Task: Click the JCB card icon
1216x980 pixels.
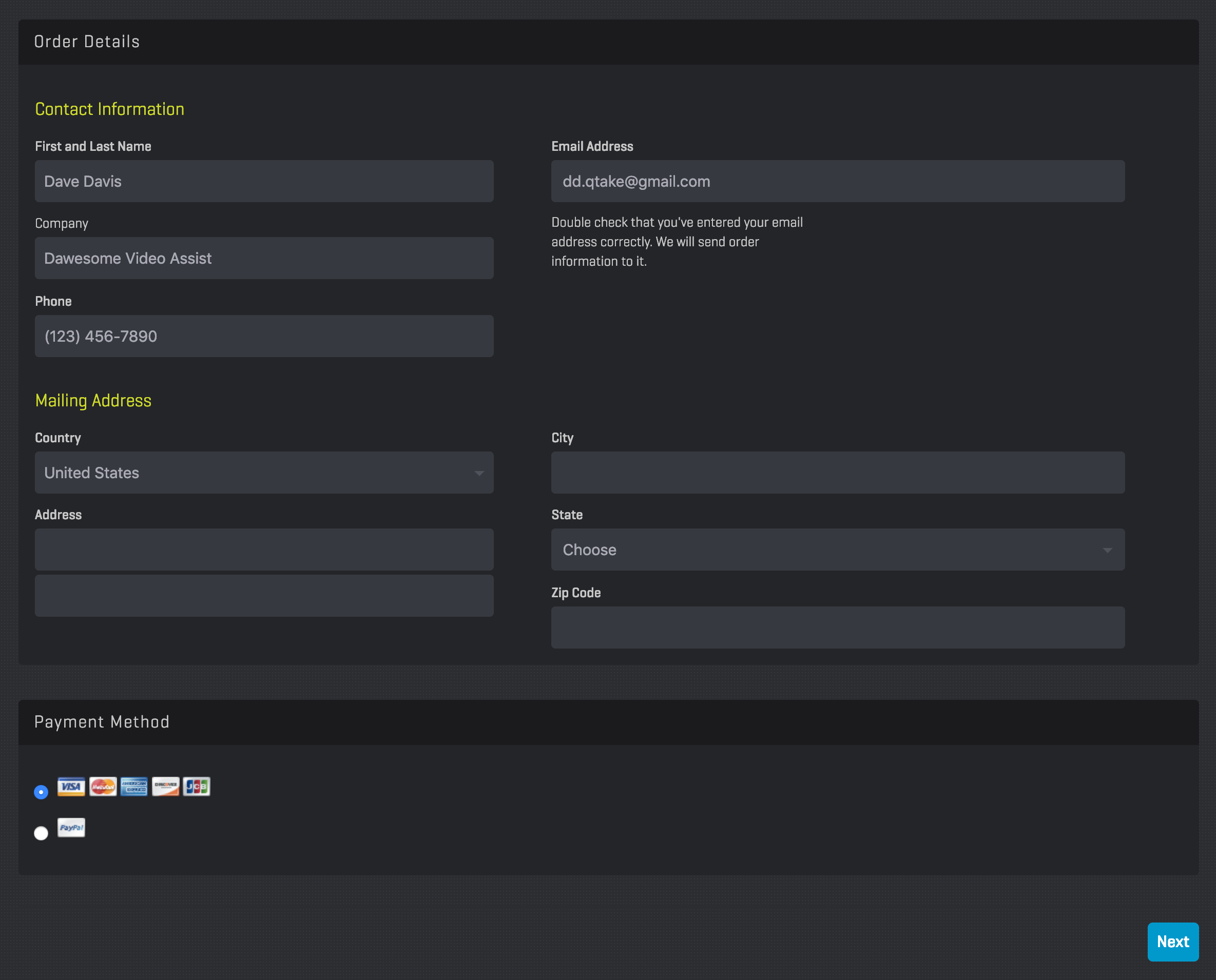Action: [197, 787]
